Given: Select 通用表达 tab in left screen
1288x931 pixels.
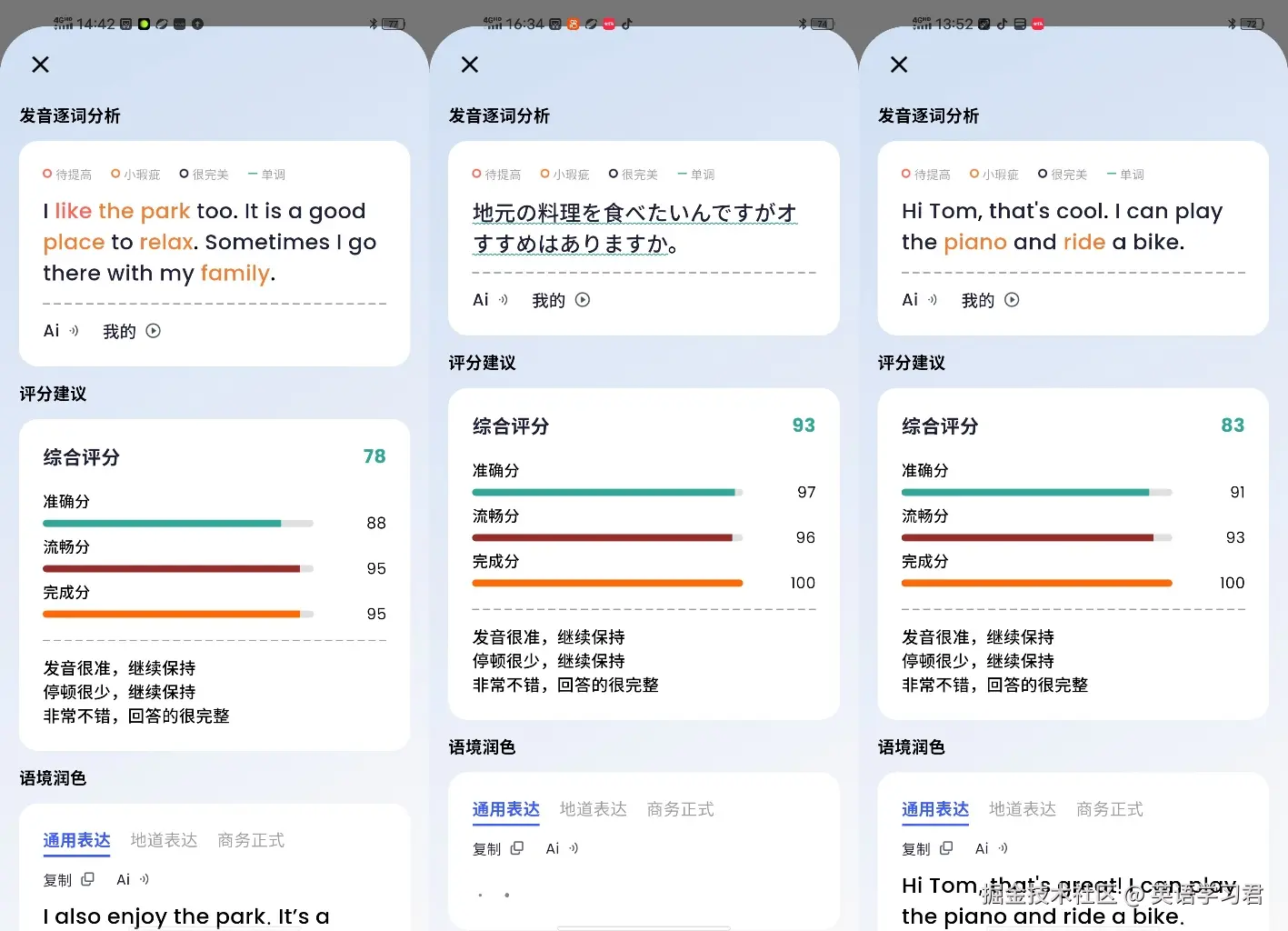Looking at the screenshot, I should click(x=76, y=841).
